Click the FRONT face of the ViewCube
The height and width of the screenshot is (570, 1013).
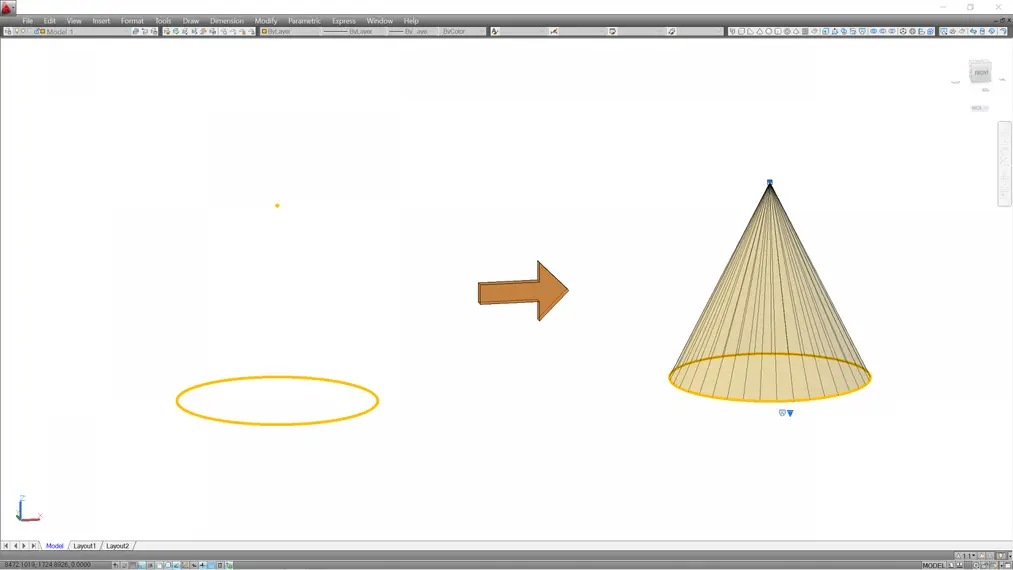pos(980,73)
